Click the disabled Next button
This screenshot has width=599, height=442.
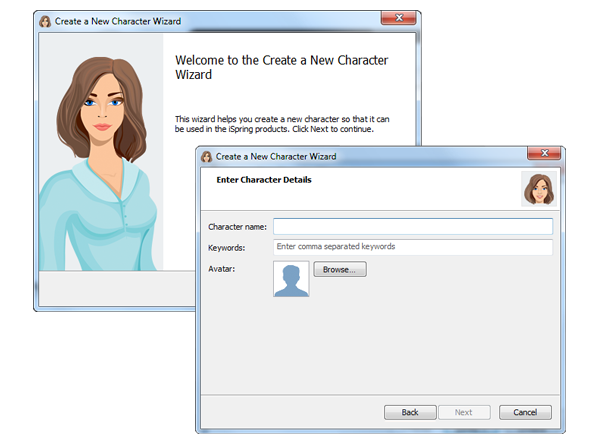[x=464, y=412]
